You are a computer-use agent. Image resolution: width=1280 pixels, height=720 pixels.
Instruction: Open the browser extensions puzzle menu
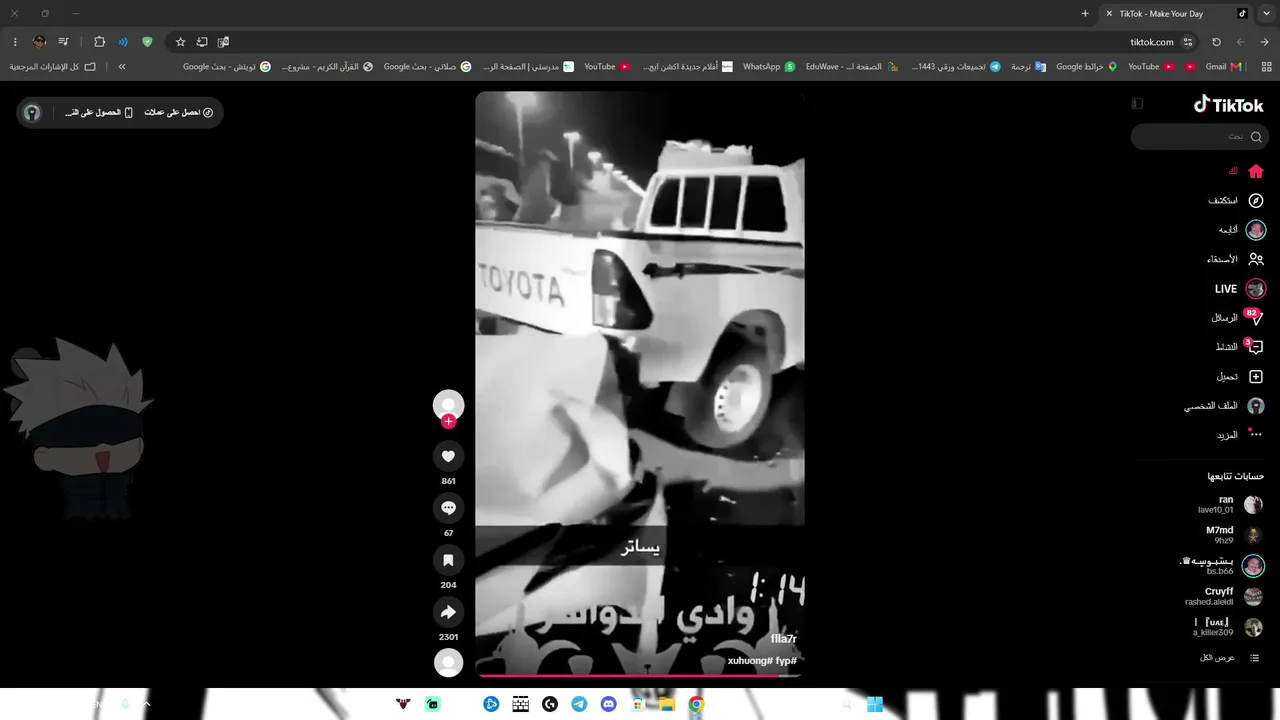coord(99,42)
